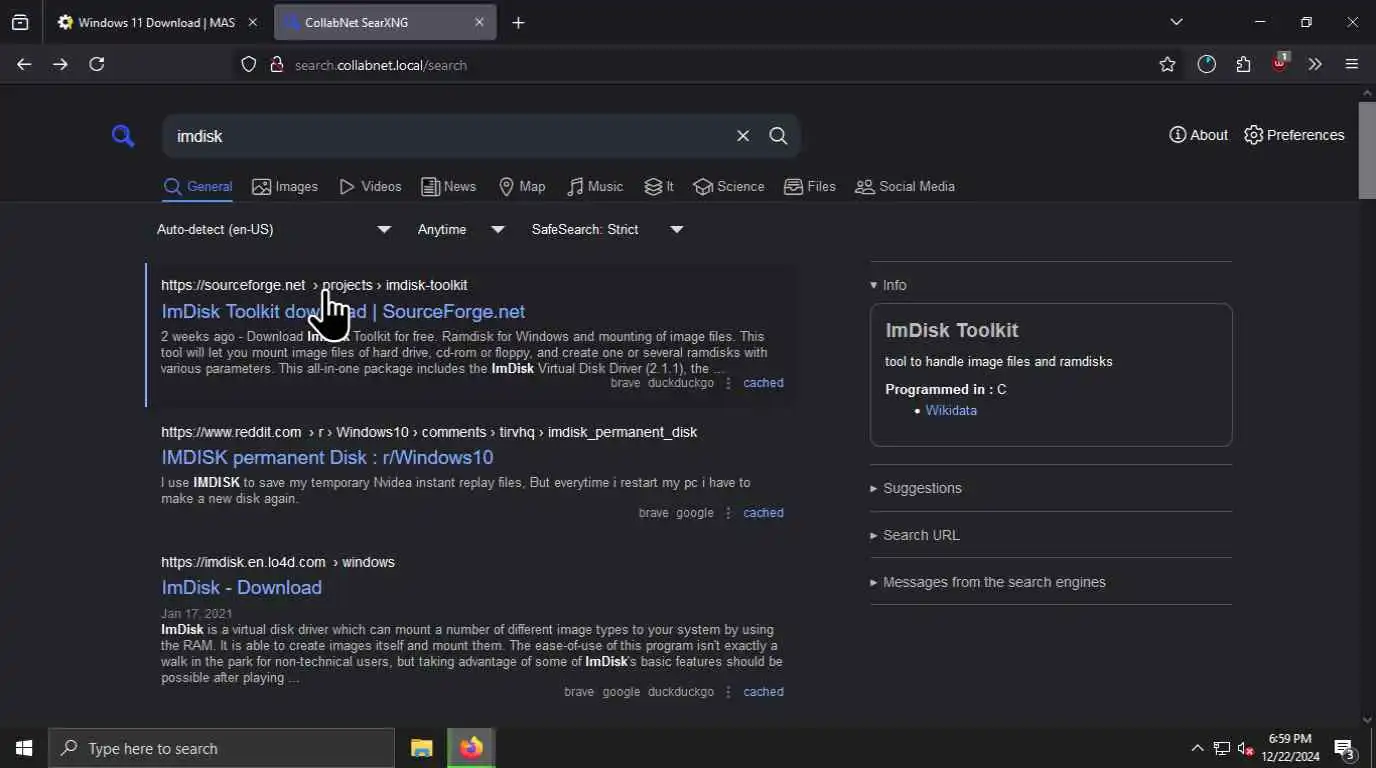Open Firefox View from the tab bar
This screenshot has height=768, width=1376.
click(x=20, y=22)
